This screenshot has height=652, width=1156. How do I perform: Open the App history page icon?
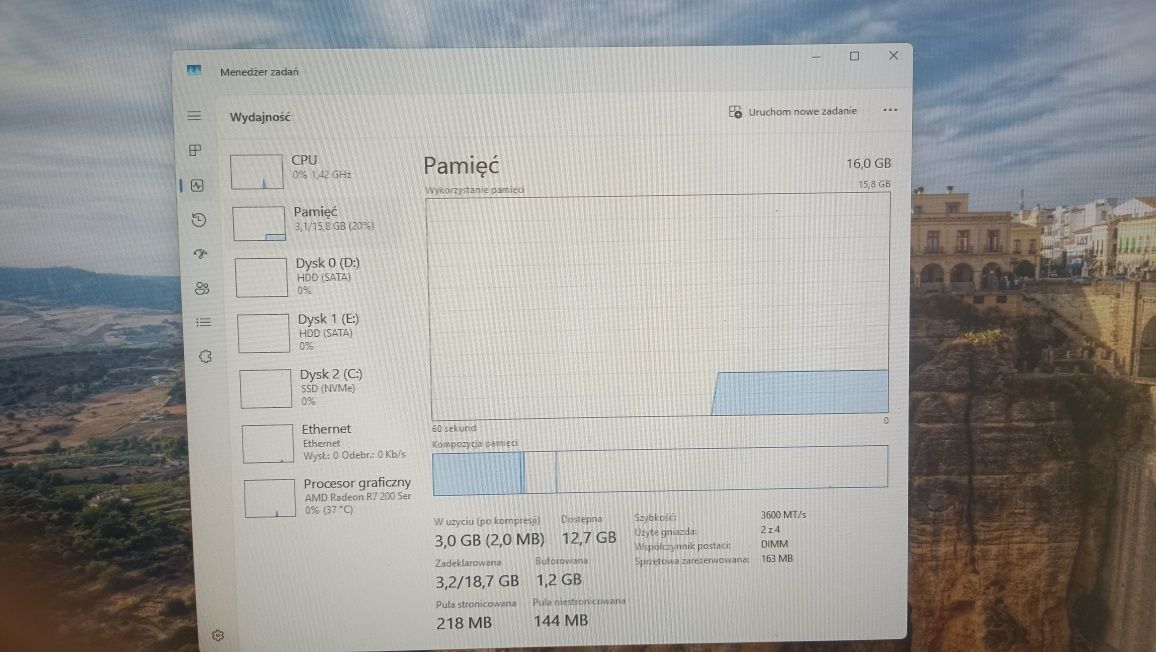(198, 219)
